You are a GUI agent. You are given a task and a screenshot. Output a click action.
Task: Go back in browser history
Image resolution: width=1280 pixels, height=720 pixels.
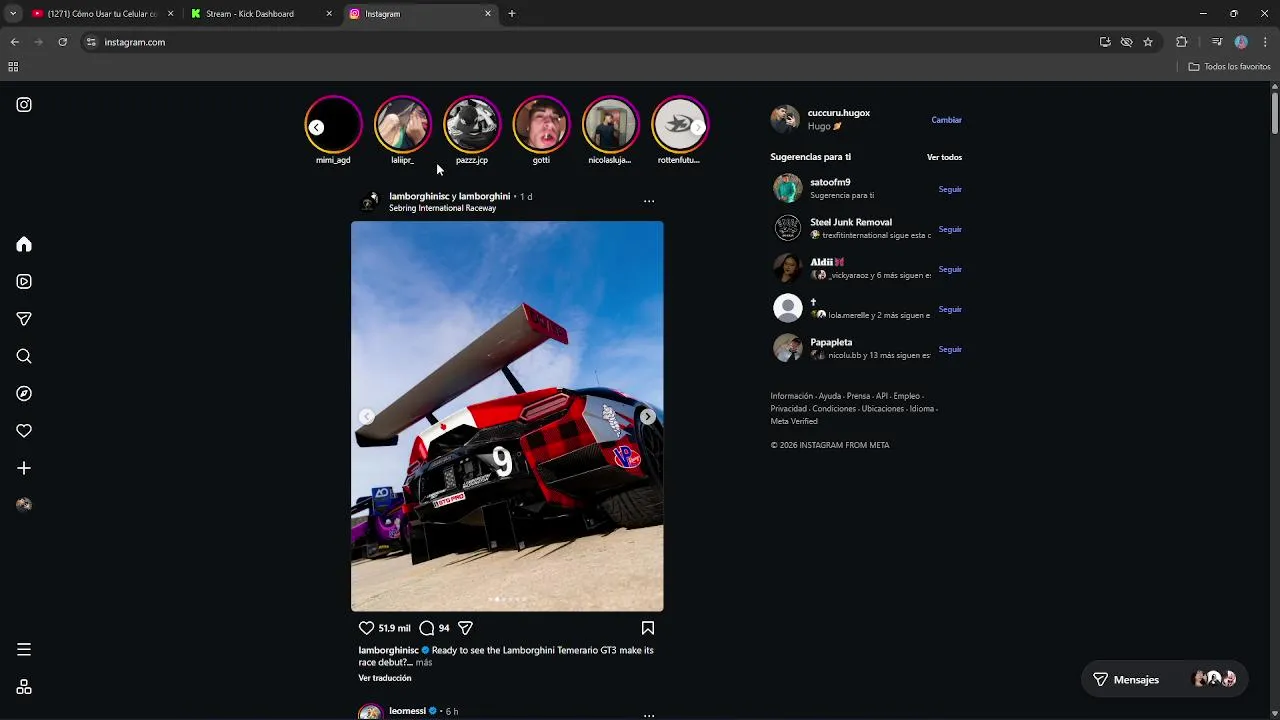(14, 42)
